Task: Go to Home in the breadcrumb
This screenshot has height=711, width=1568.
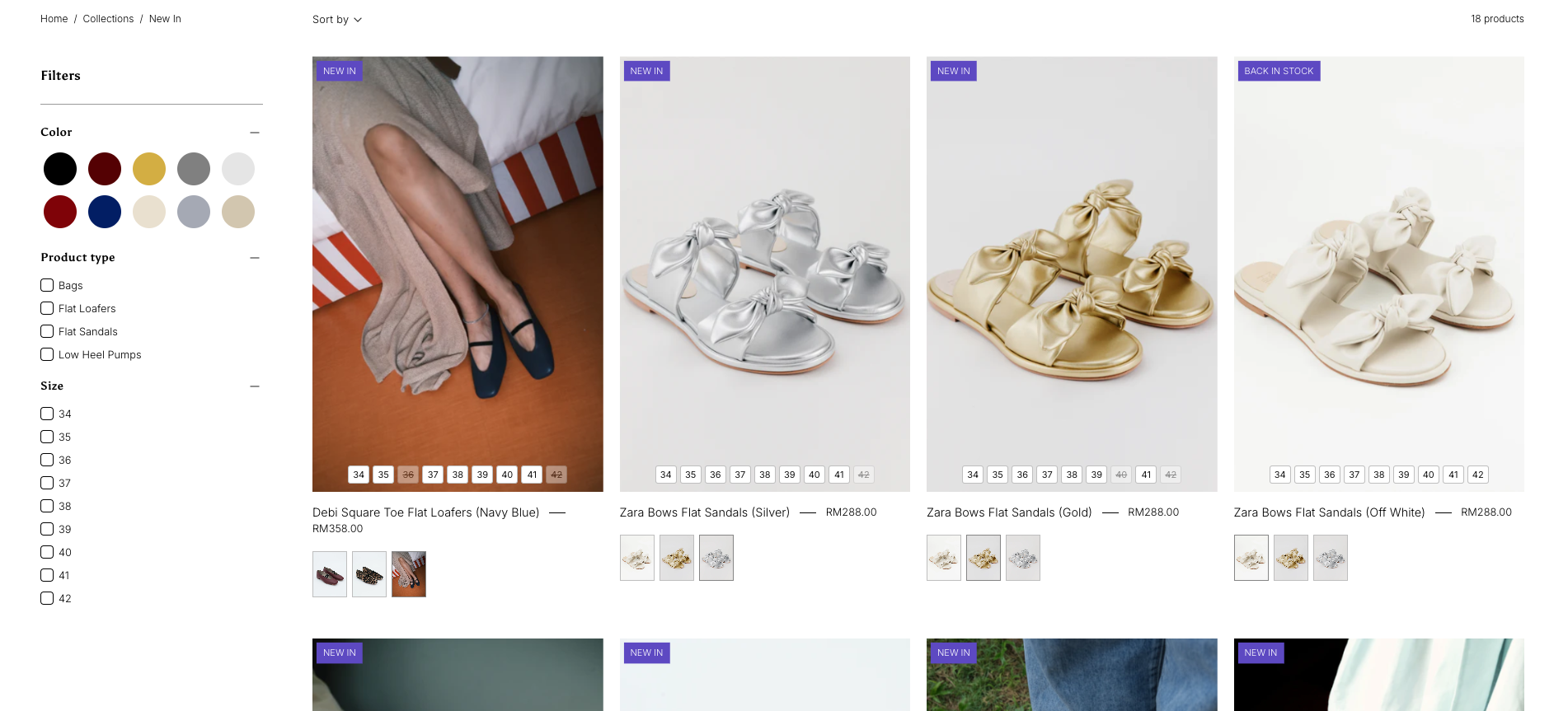Action: pyautogui.click(x=54, y=19)
